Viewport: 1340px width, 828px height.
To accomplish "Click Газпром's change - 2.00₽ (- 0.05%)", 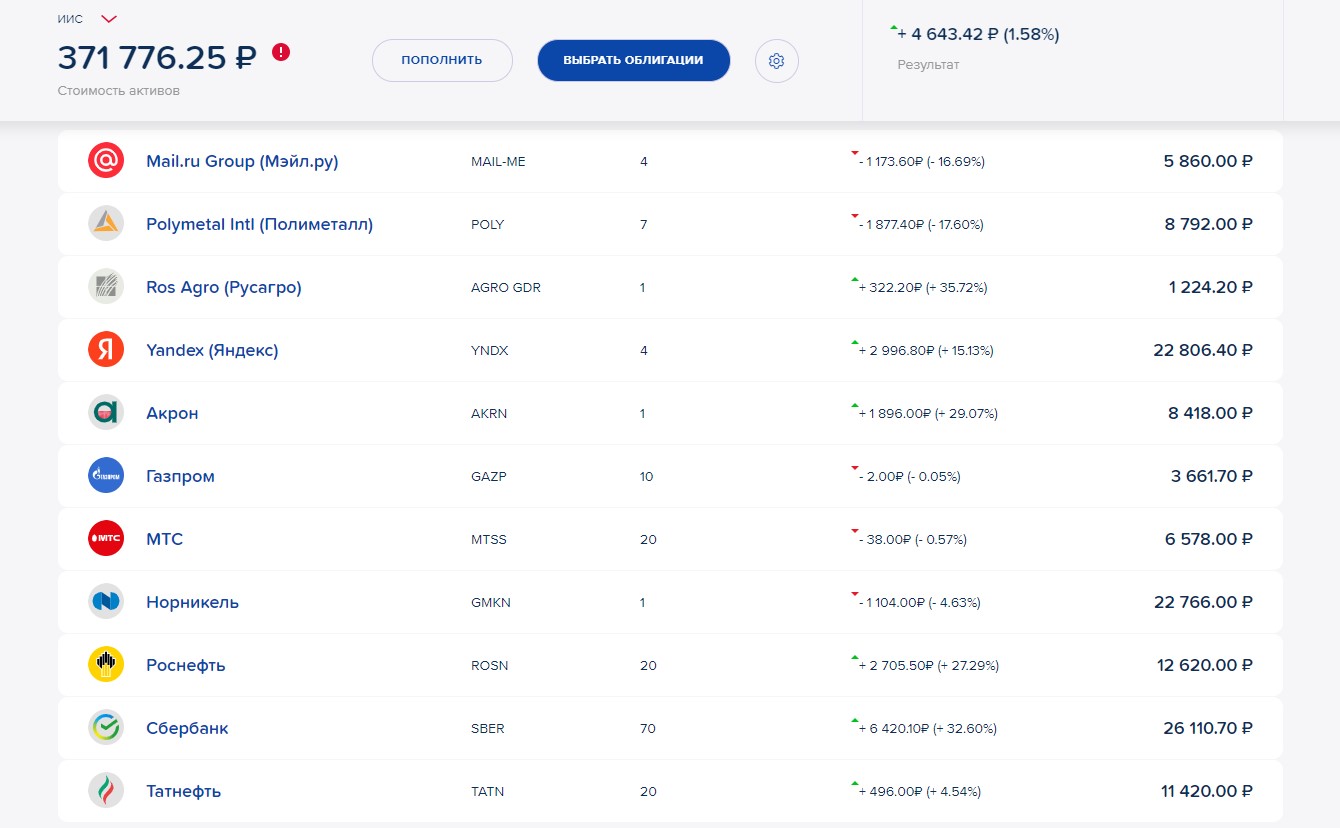I will (x=909, y=476).
